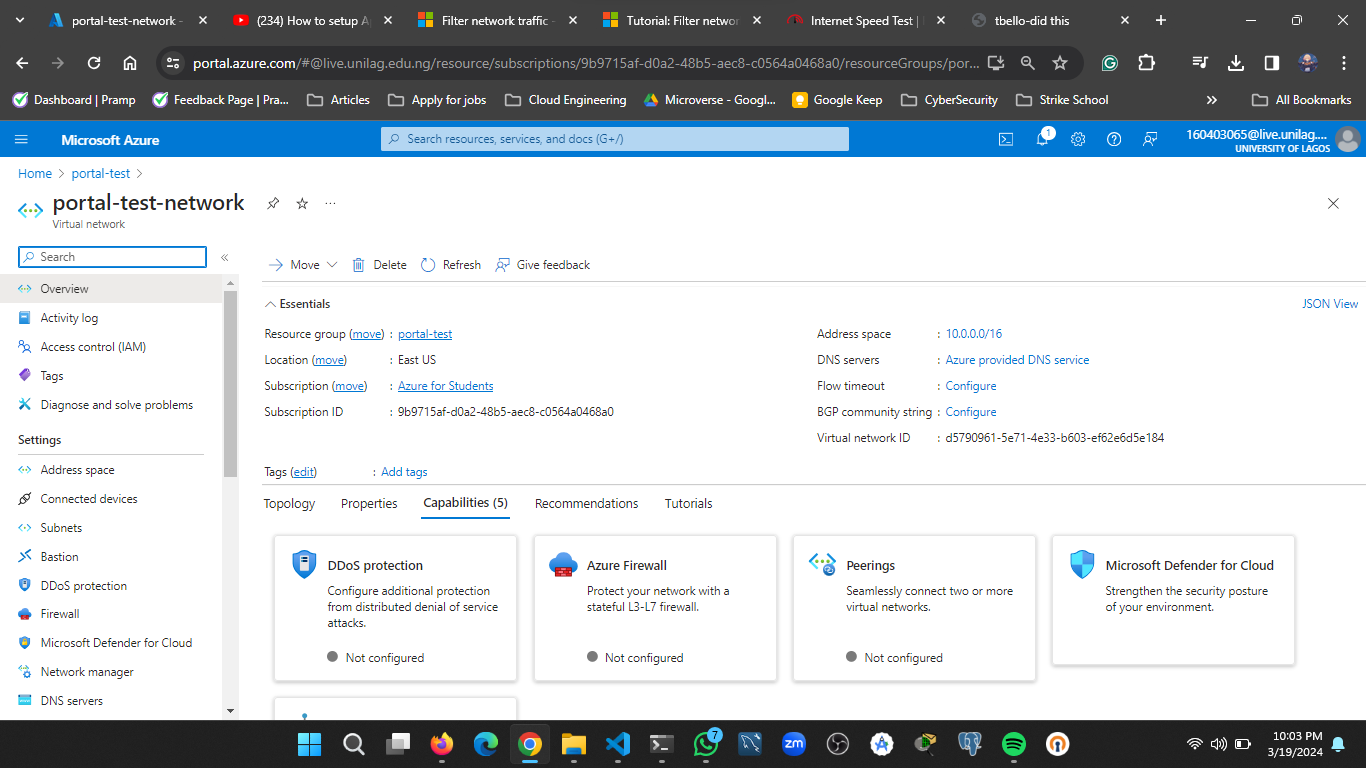Image resolution: width=1366 pixels, height=768 pixels.
Task: Open Access control (IAM)
Action: tap(93, 347)
